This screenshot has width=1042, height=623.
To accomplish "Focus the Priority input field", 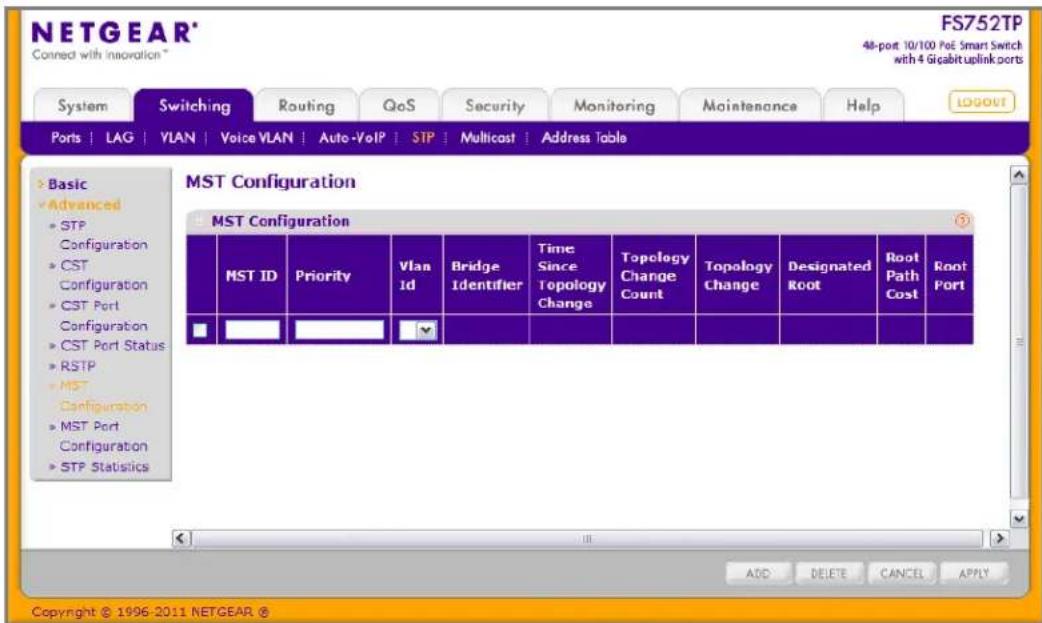I will point(339,330).
